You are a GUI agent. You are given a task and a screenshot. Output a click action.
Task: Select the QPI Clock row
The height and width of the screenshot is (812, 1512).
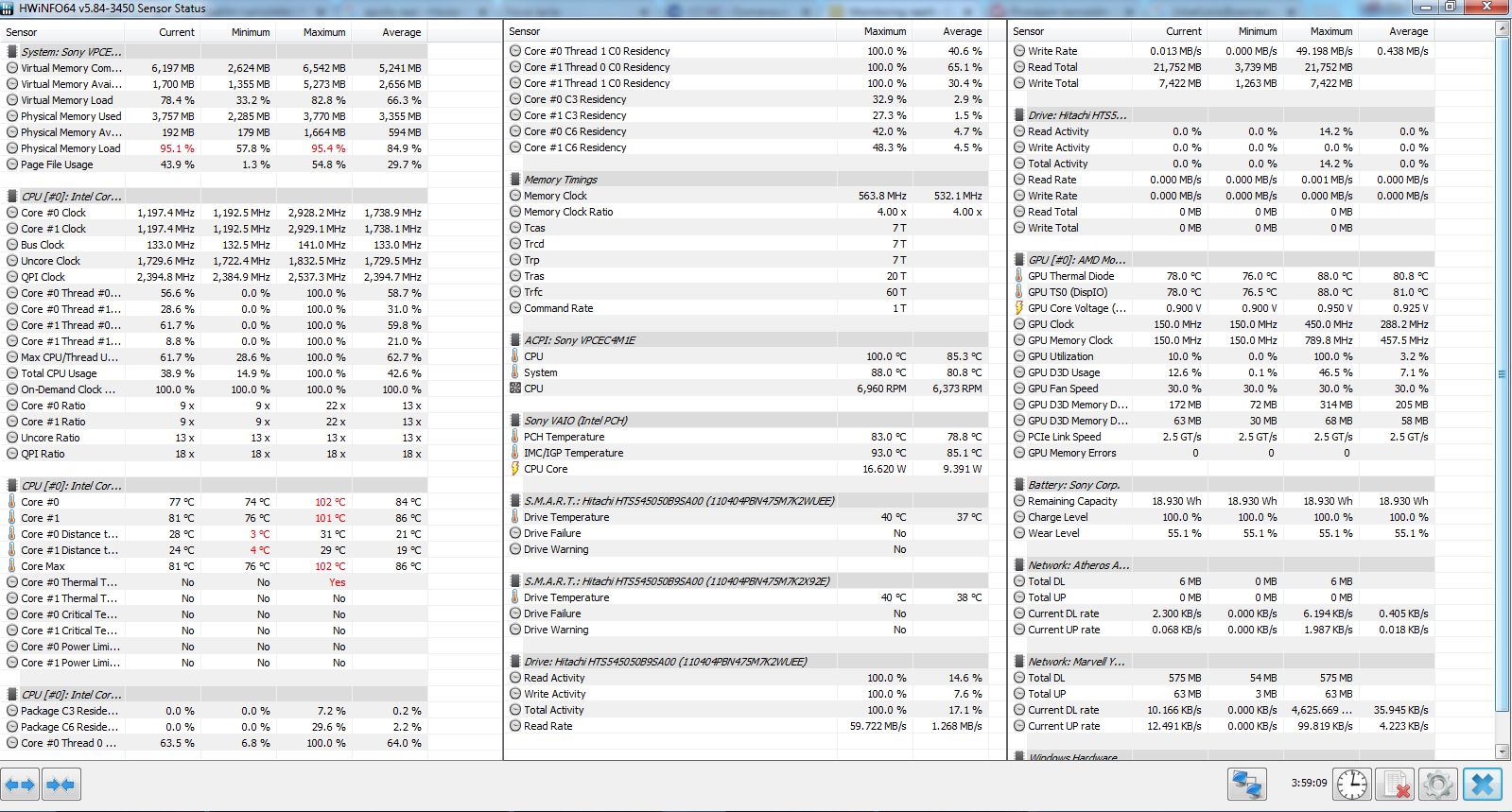click(x=215, y=277)
